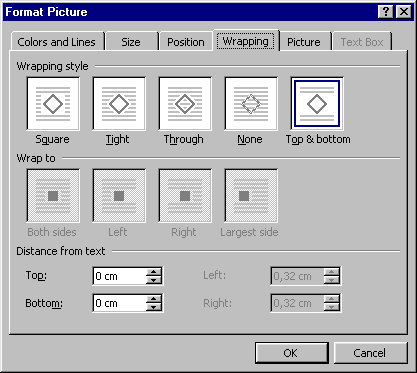The image size is (417, 373).
Task: Confirm with the OK button
Action: point(292,353)
